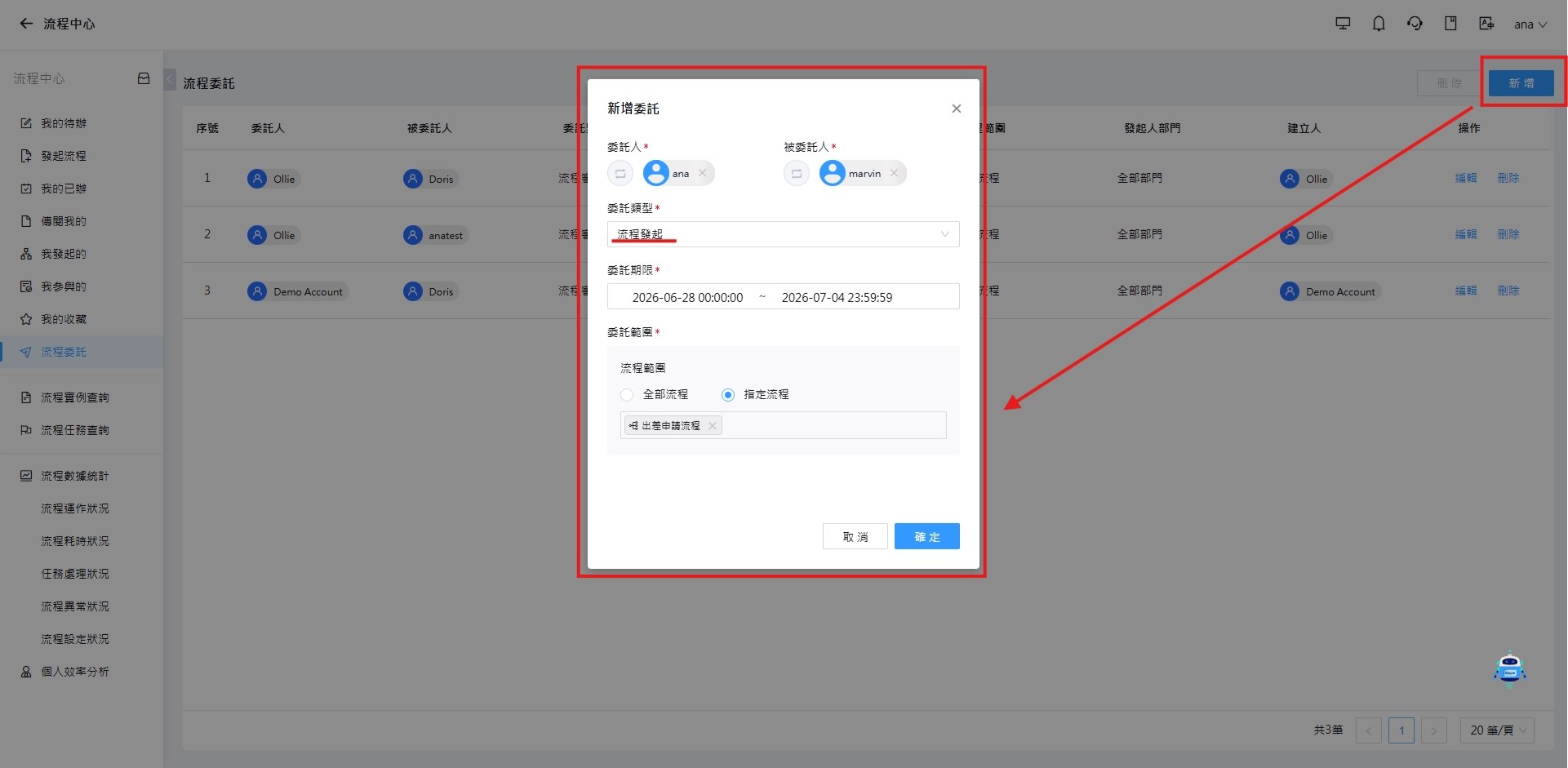The image size is (1568, 768).
Task: Click 刪除 for row 2
Action: point(1508,234)
